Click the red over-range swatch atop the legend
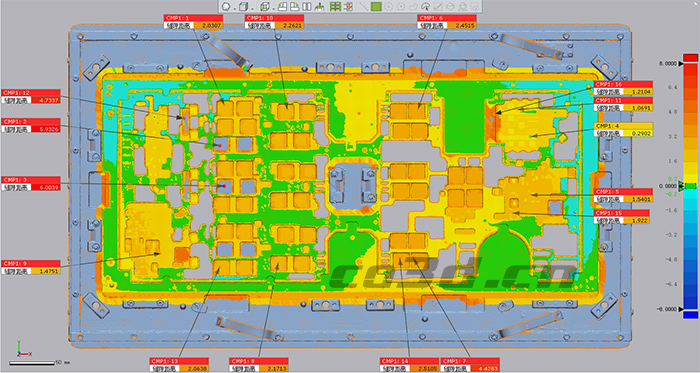This screenshot has height=373, width=700. (690, 58)
